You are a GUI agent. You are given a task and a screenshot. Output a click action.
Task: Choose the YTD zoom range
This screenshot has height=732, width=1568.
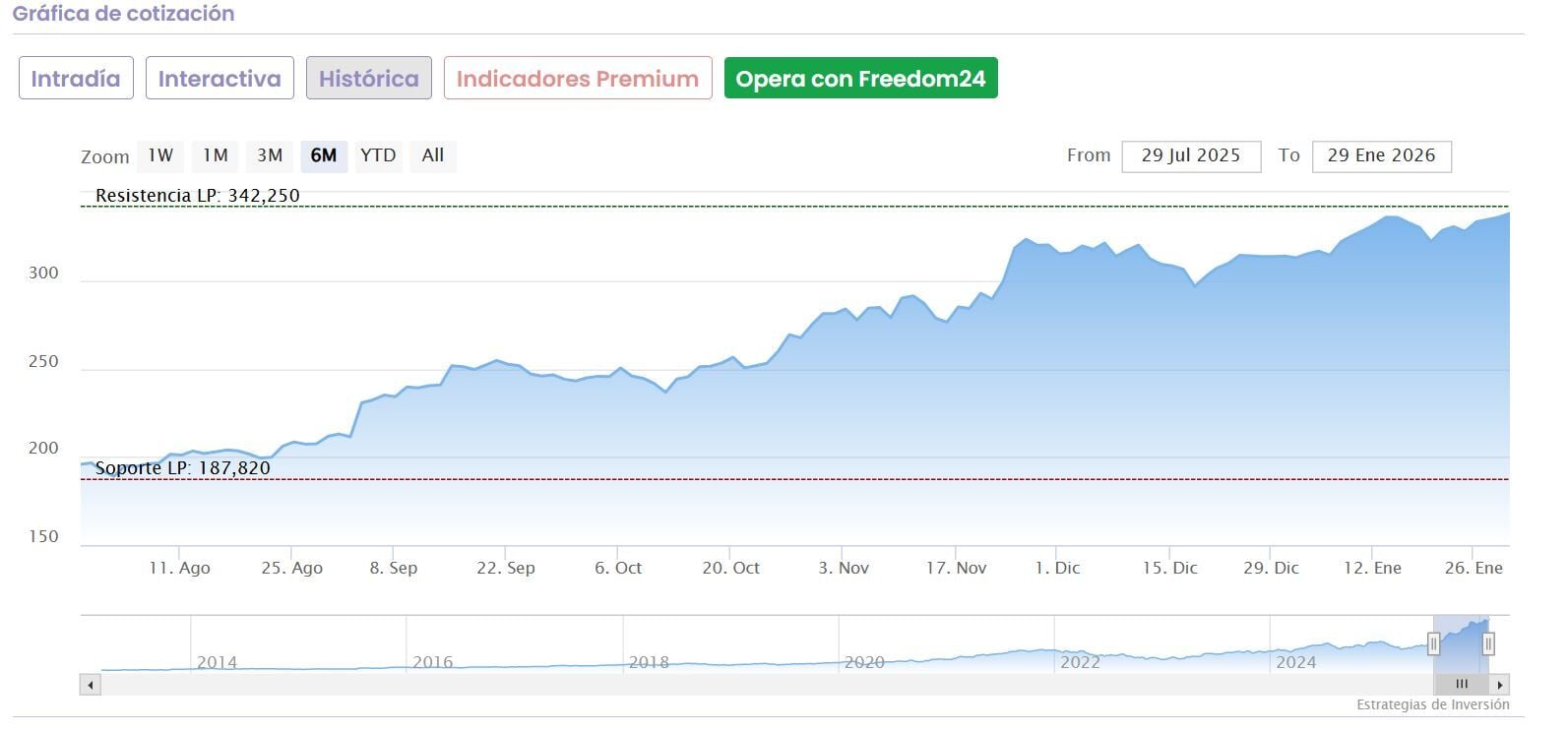coord(378,155)
